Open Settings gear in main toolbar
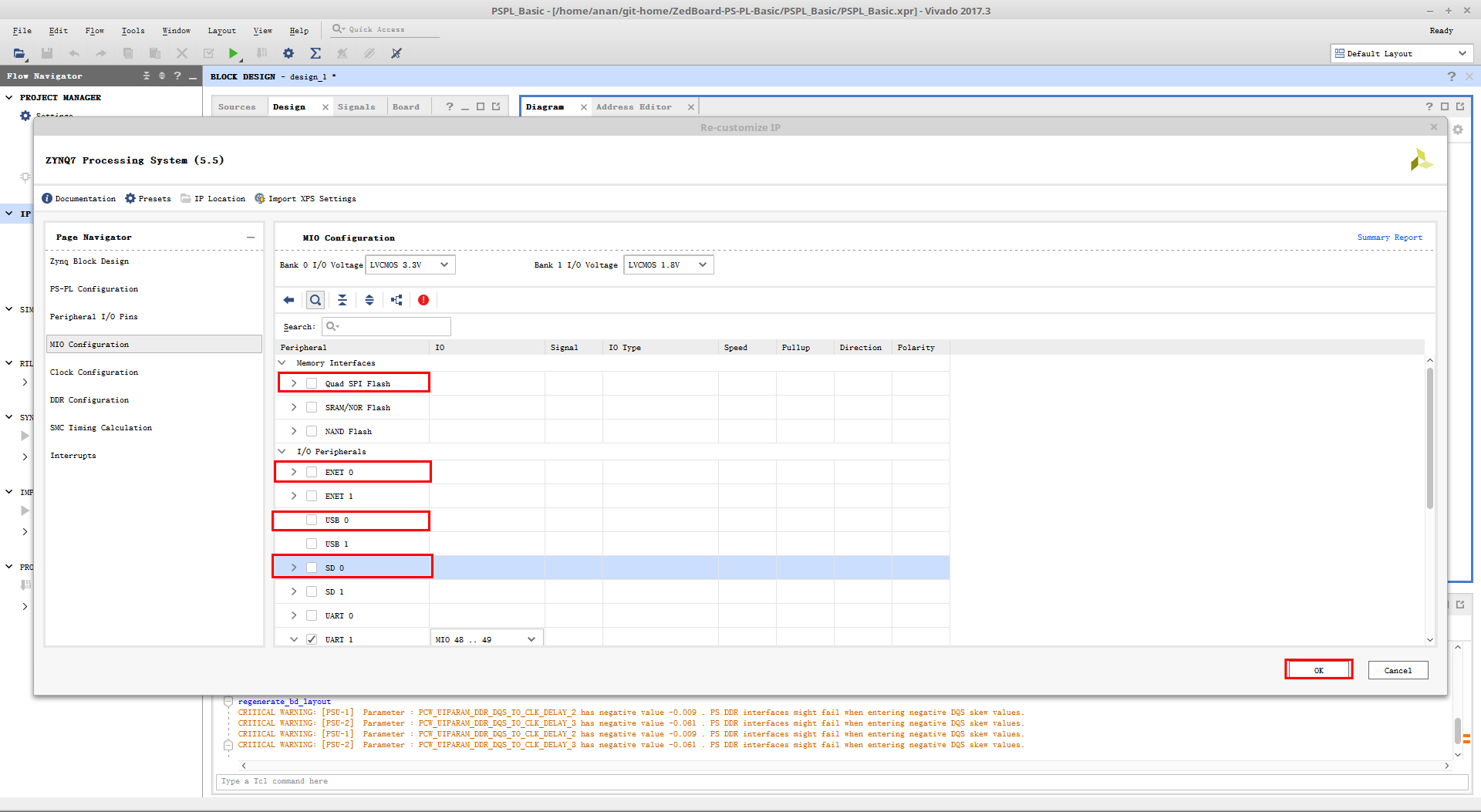This screenshot has width=1481, height=812. pyautogui.click(x=288, y=53)
